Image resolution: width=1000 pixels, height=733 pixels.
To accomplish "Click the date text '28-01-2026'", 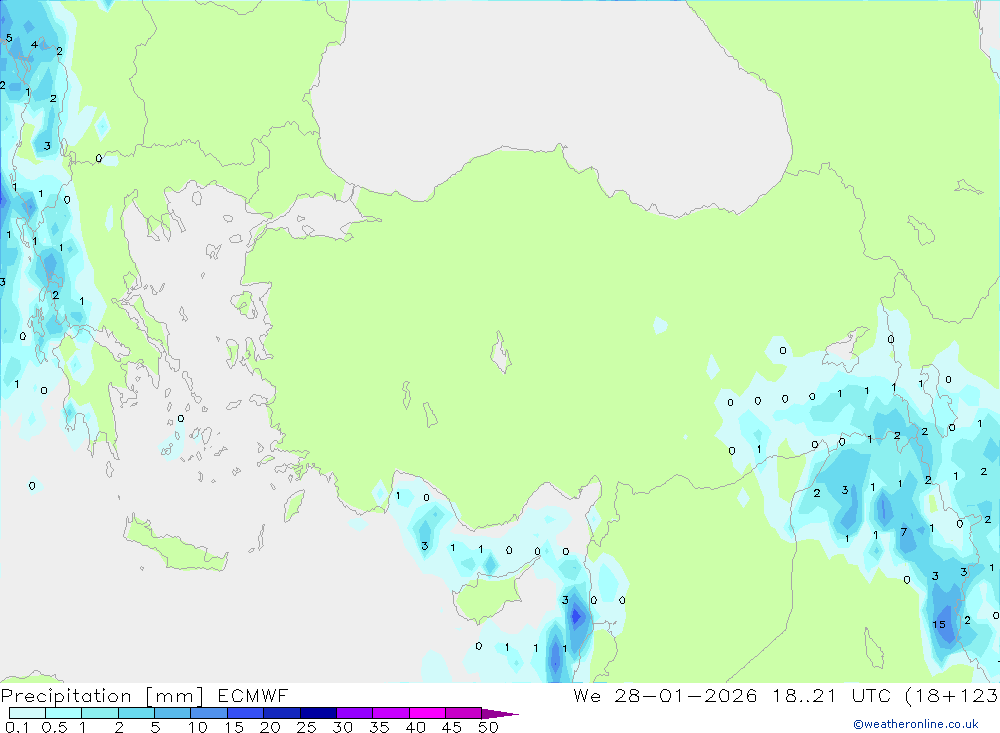I will click(x=686, y=695).
